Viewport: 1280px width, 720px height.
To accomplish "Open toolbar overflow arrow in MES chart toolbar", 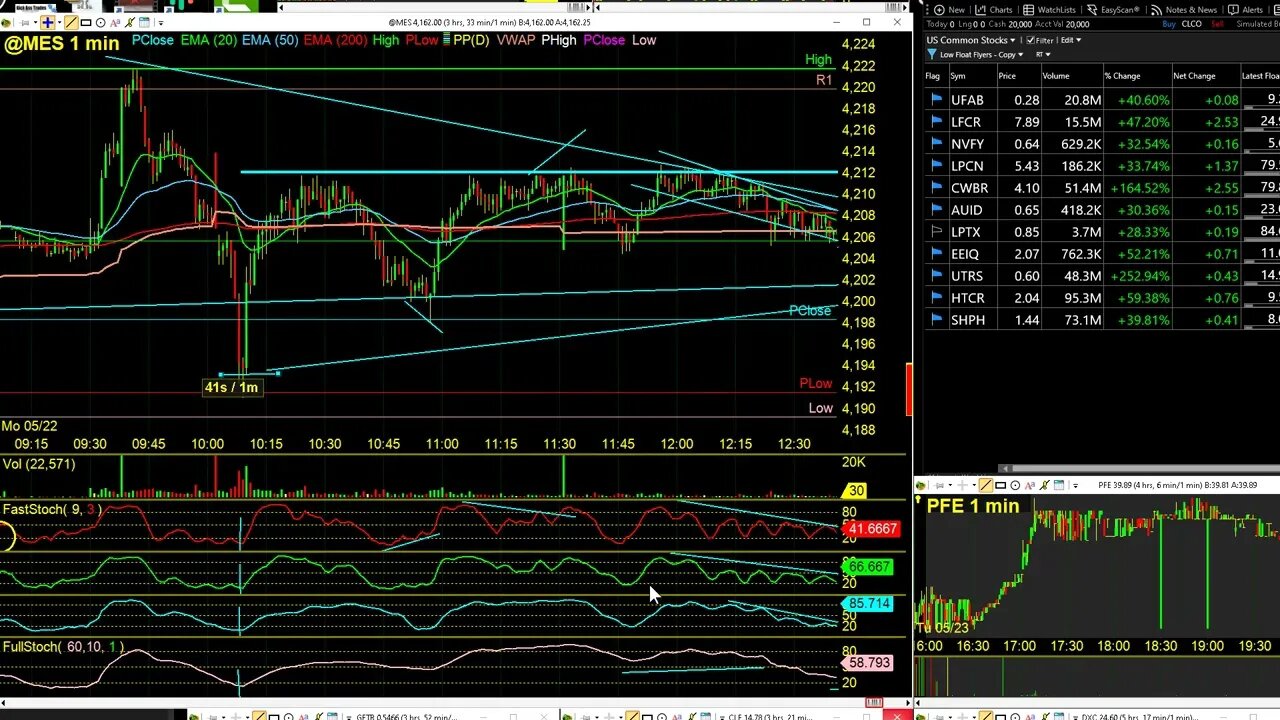I will pyautogui.click(x=161, y=23).
